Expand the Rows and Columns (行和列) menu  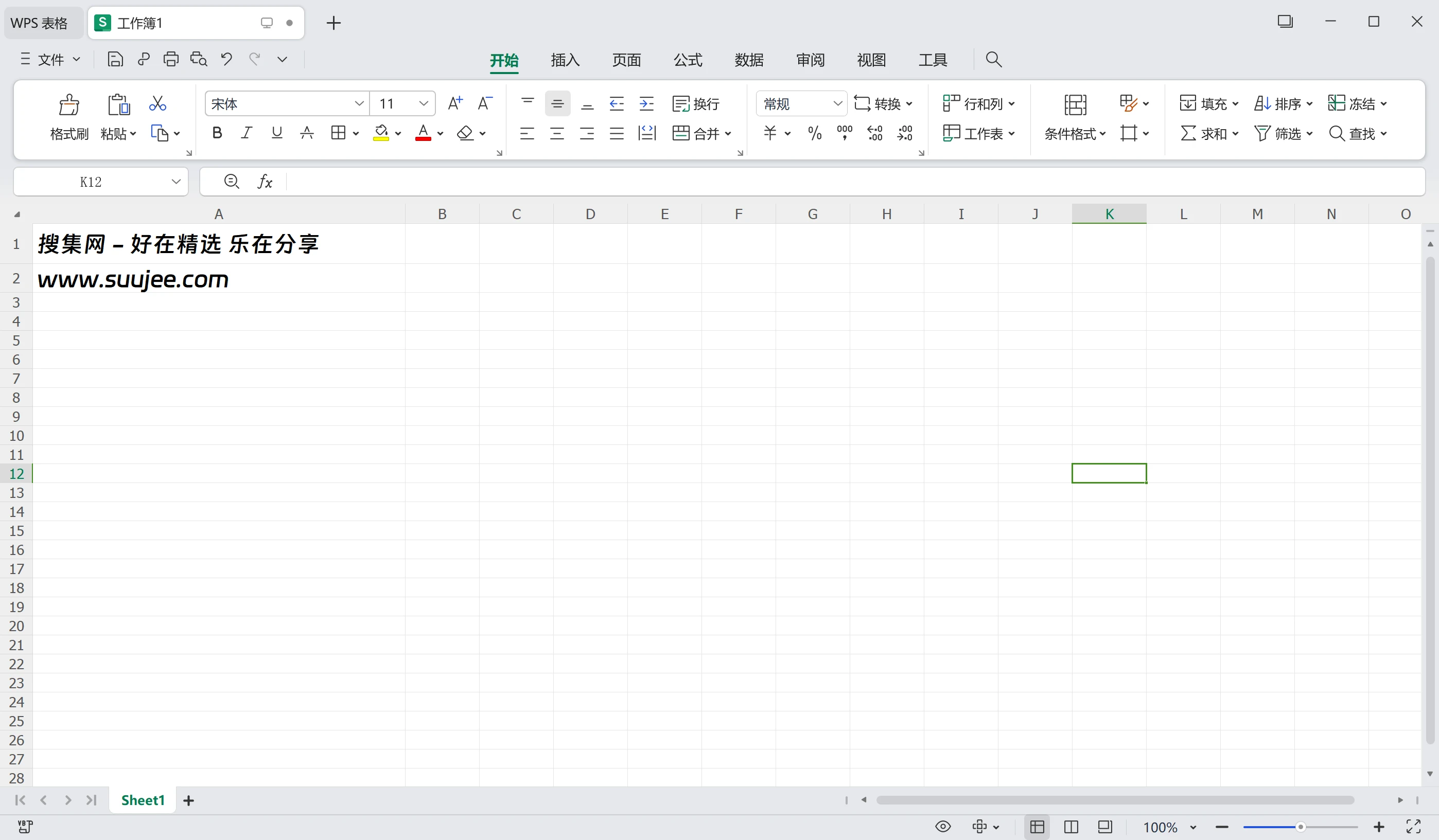979,104
